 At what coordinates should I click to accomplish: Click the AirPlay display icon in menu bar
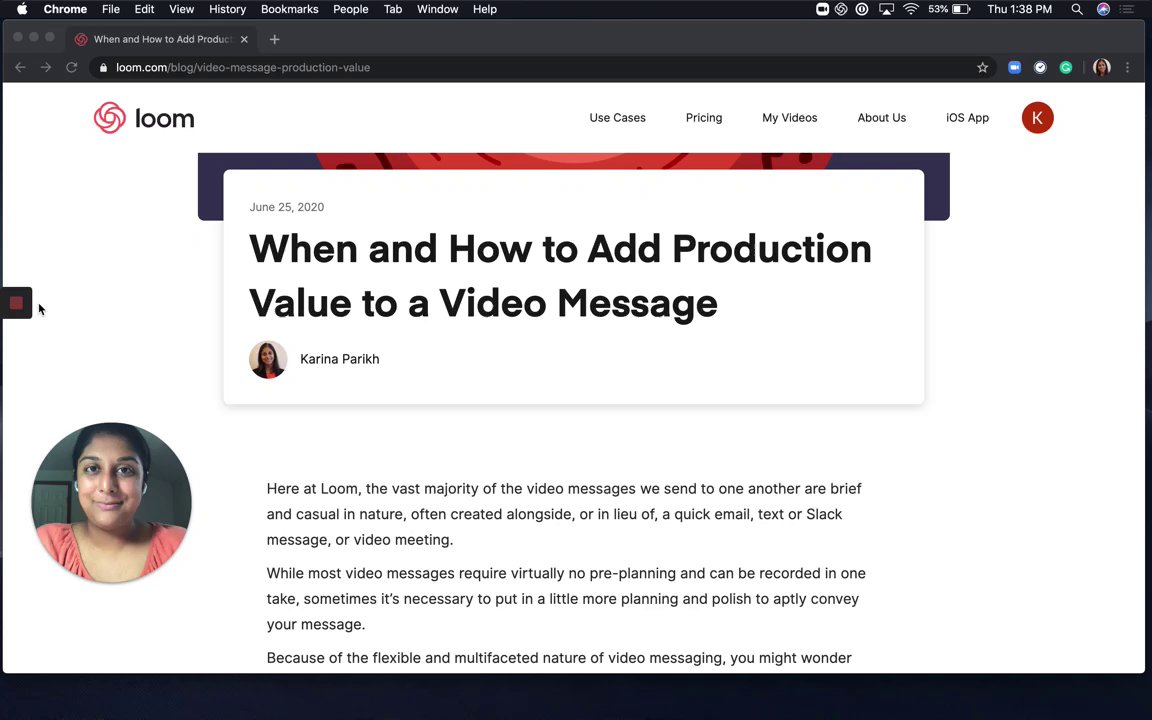pyautogui.click(x=887, y=9)
